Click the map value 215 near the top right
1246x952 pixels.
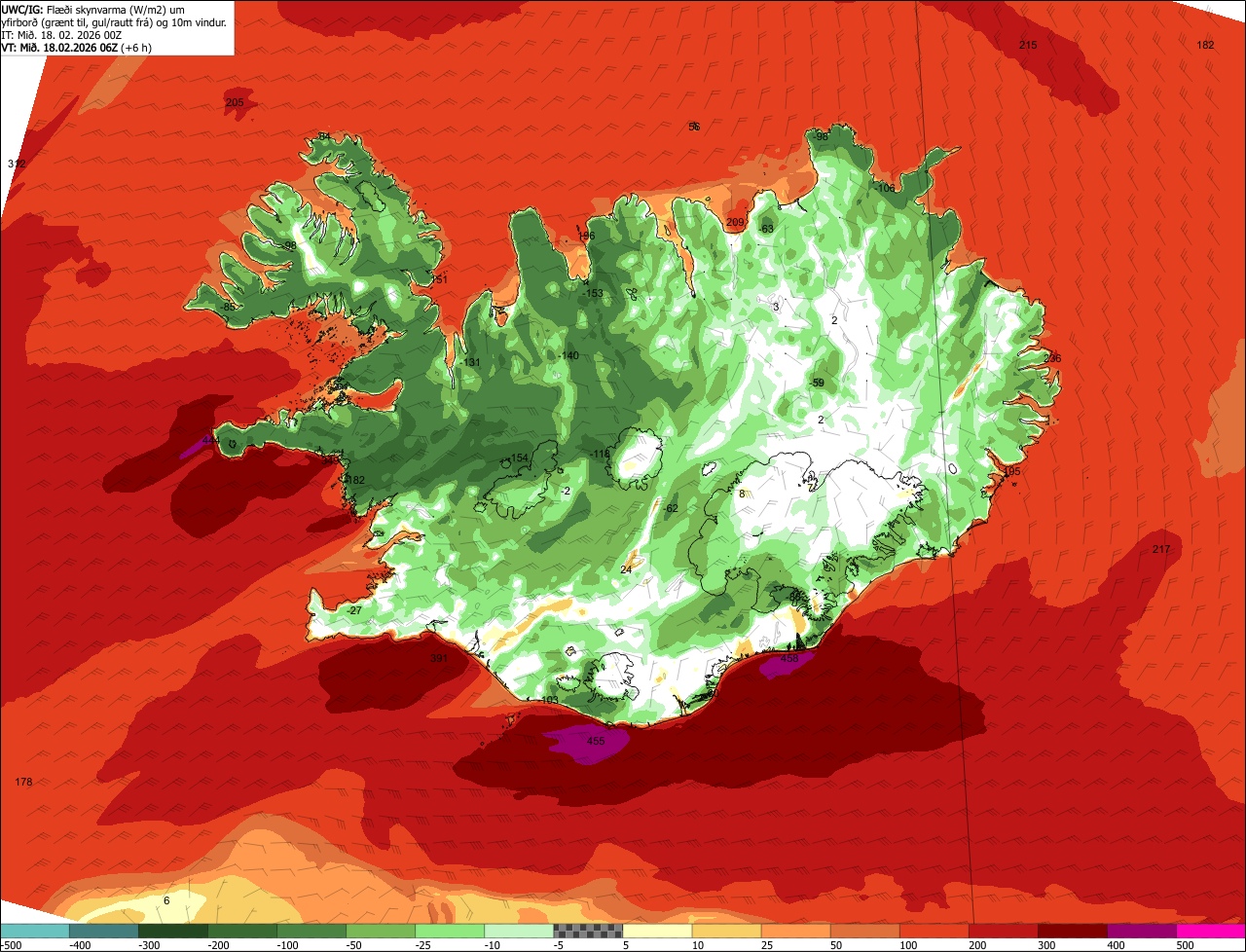coord(1028,46)
